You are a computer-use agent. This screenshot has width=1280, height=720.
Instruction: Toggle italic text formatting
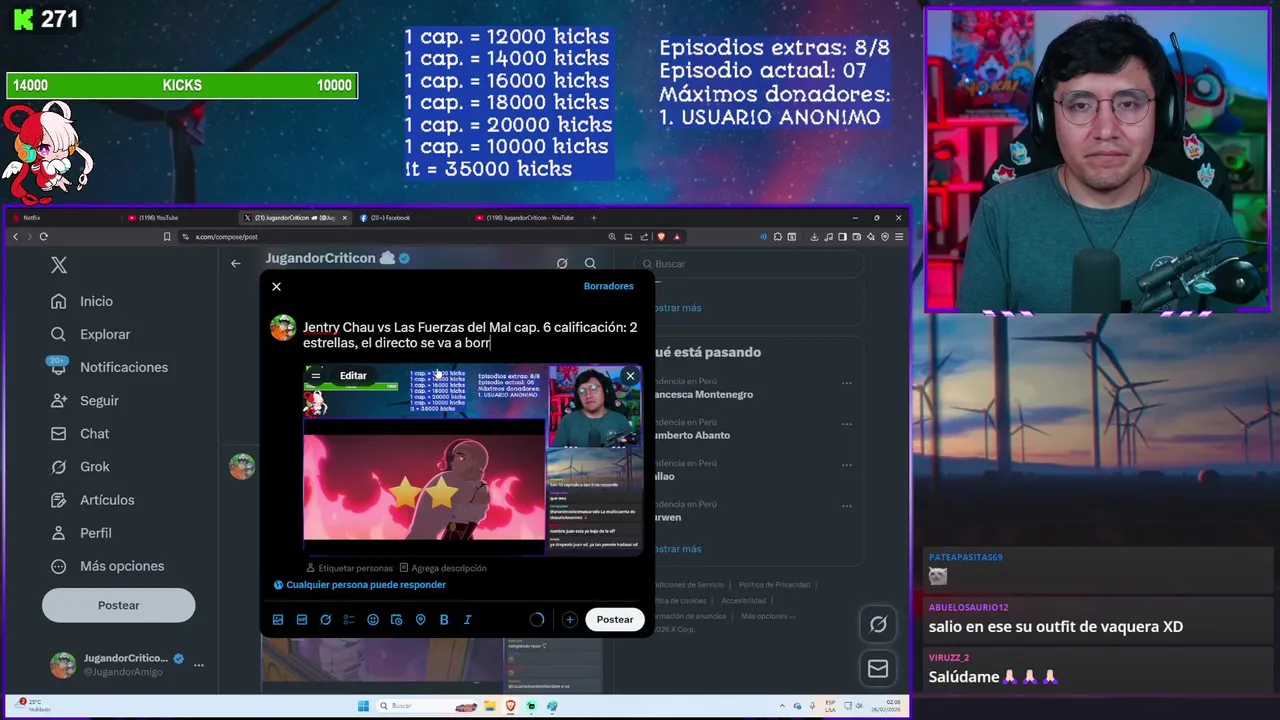pyautogui.click(x=467, y=620)
